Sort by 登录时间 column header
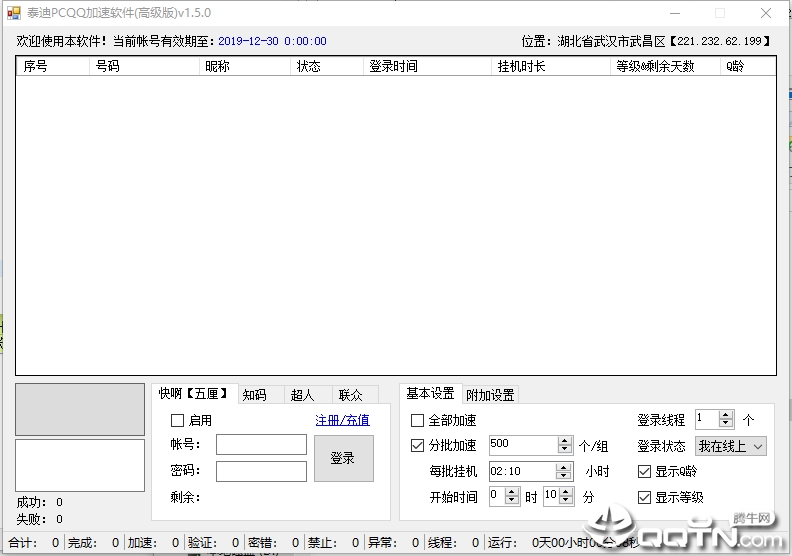792x556 pixels. (427, 66)
